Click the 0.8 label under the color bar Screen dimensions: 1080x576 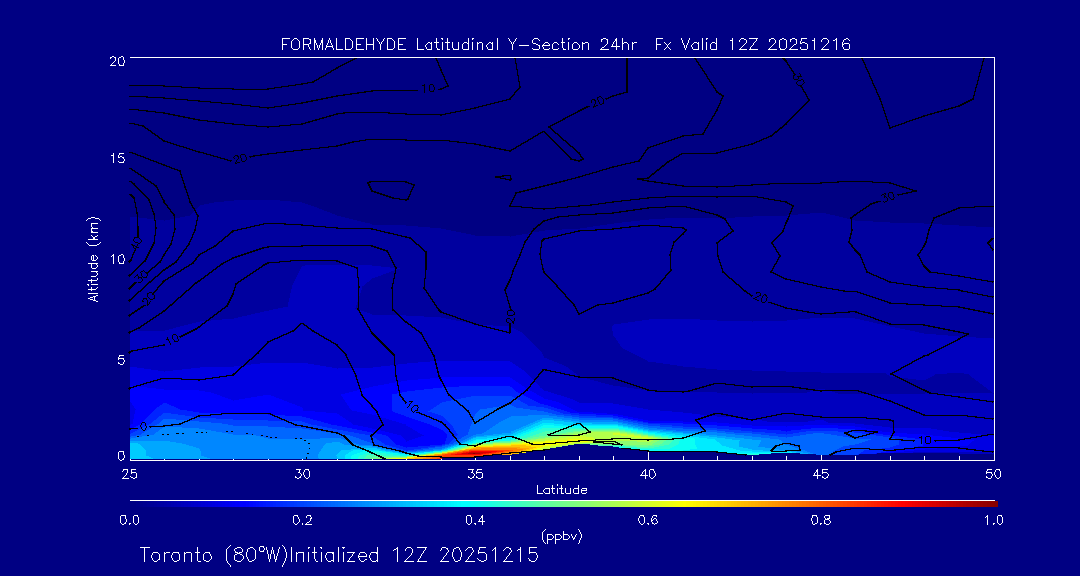[x=821, y=520]
